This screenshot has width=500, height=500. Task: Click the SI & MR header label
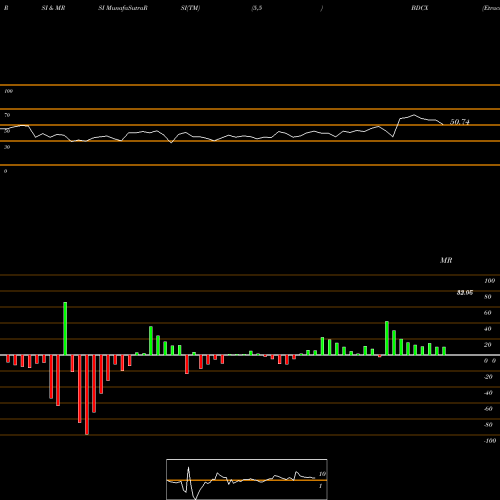[53, 8]
